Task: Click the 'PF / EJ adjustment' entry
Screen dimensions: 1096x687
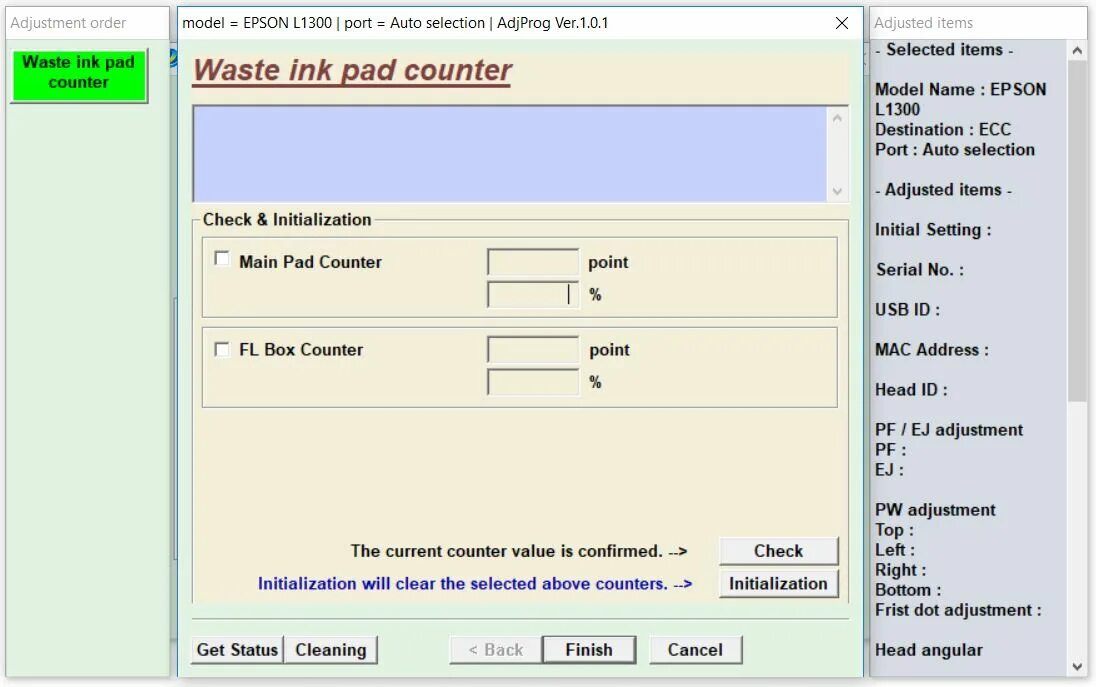Action: [x=949, y=430]
